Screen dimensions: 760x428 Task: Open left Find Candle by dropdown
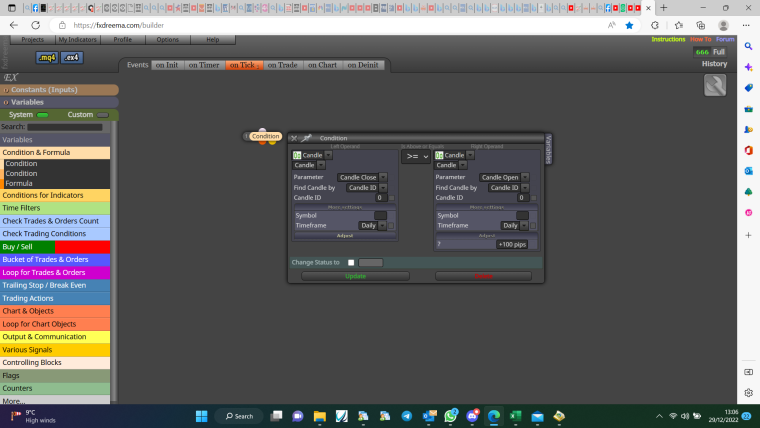(x=366, y=188)
